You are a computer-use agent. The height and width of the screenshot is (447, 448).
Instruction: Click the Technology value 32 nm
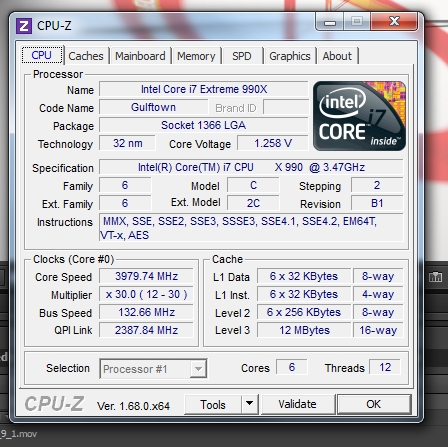click(x=127, y=143)
